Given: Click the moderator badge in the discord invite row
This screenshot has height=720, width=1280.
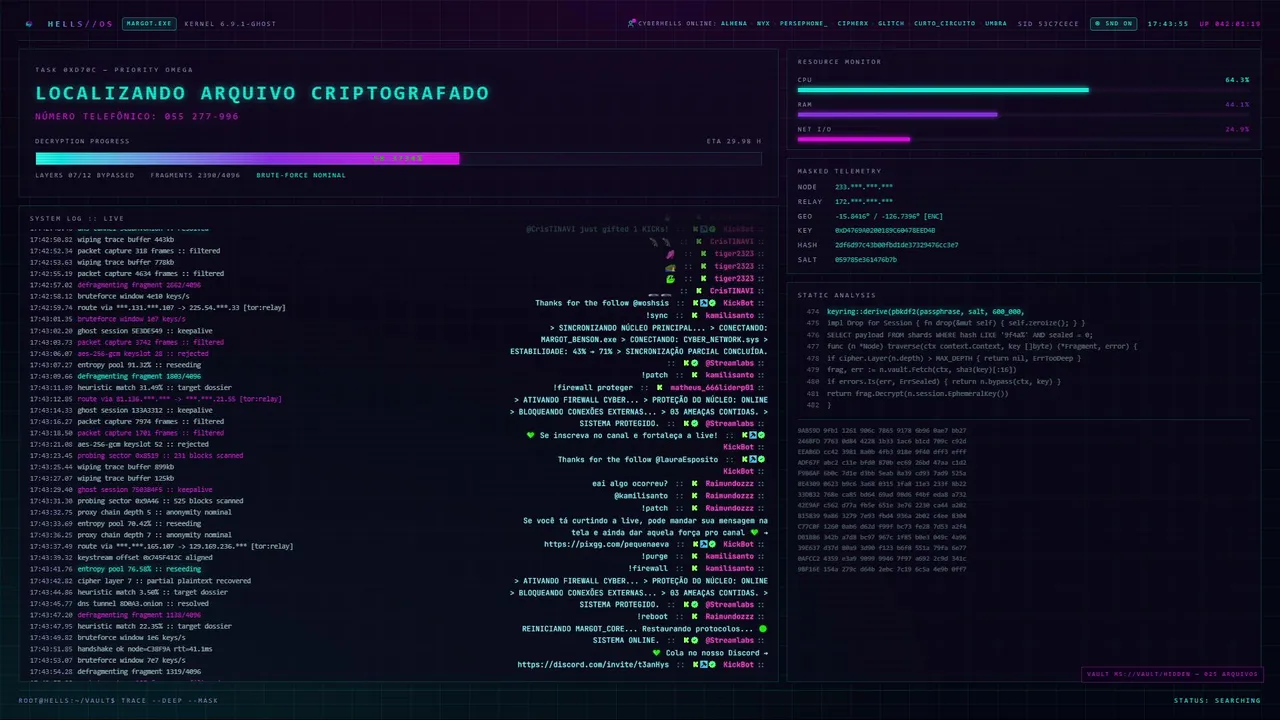Looking at the screenshot, I should tap(703, 664).
